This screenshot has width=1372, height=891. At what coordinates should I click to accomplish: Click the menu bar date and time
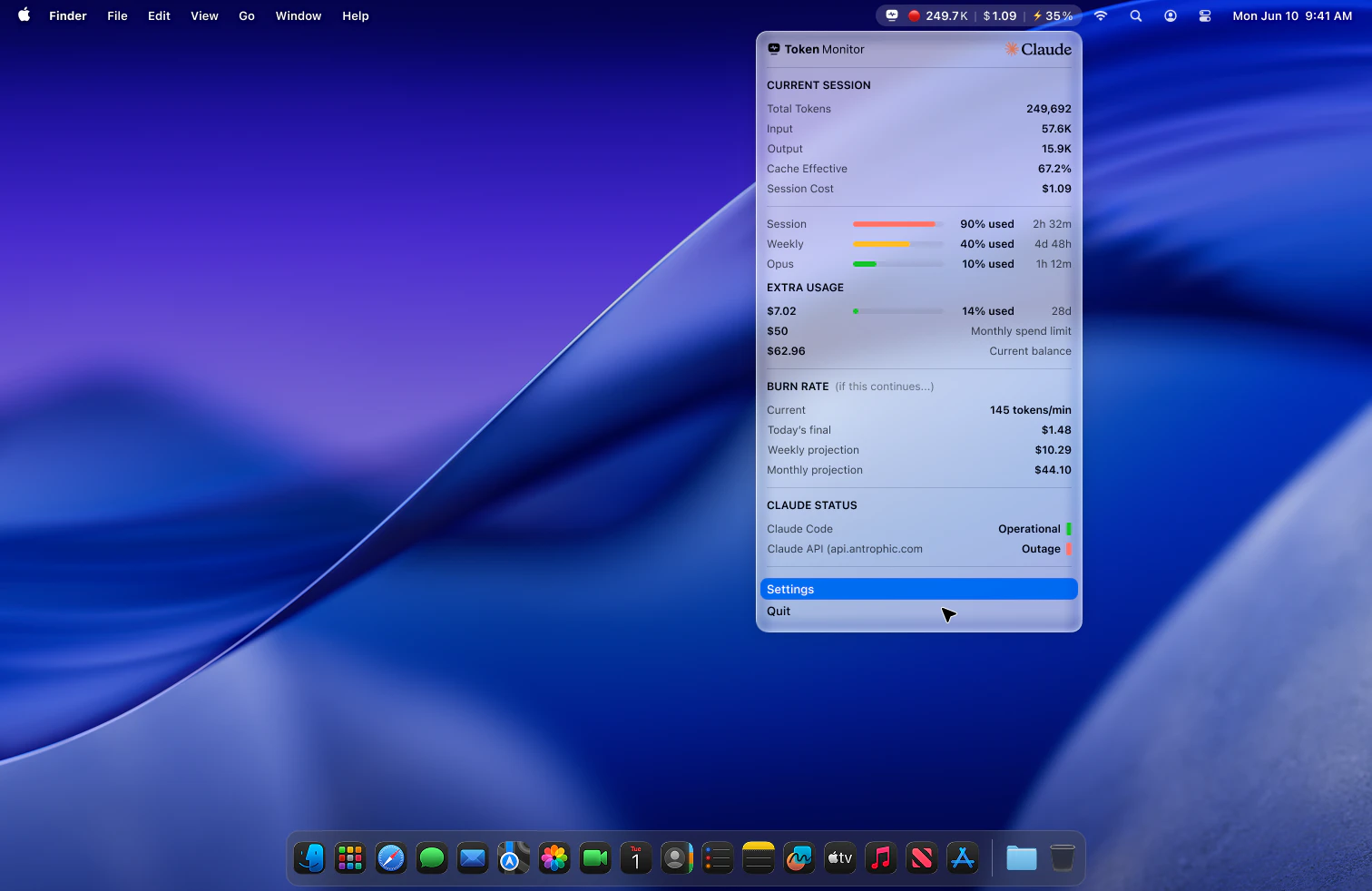click(1291, 15)
